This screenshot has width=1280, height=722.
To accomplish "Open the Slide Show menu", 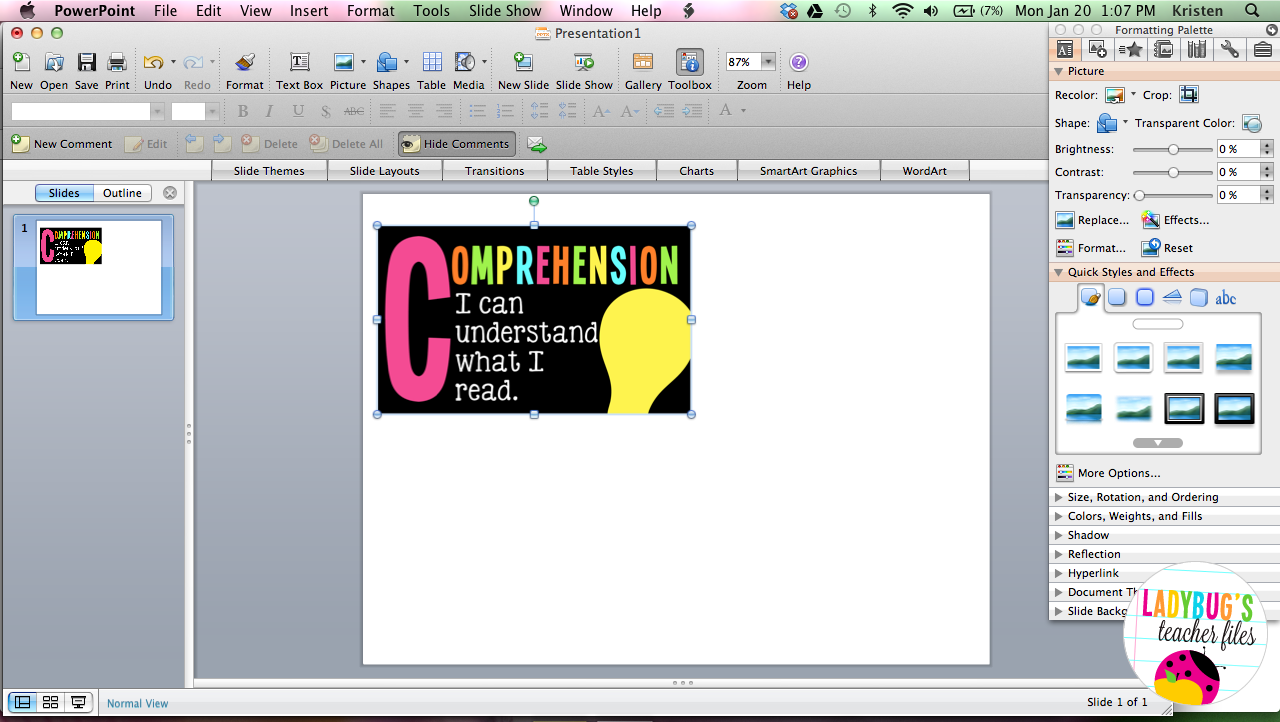I will click(x=505, y=11).
